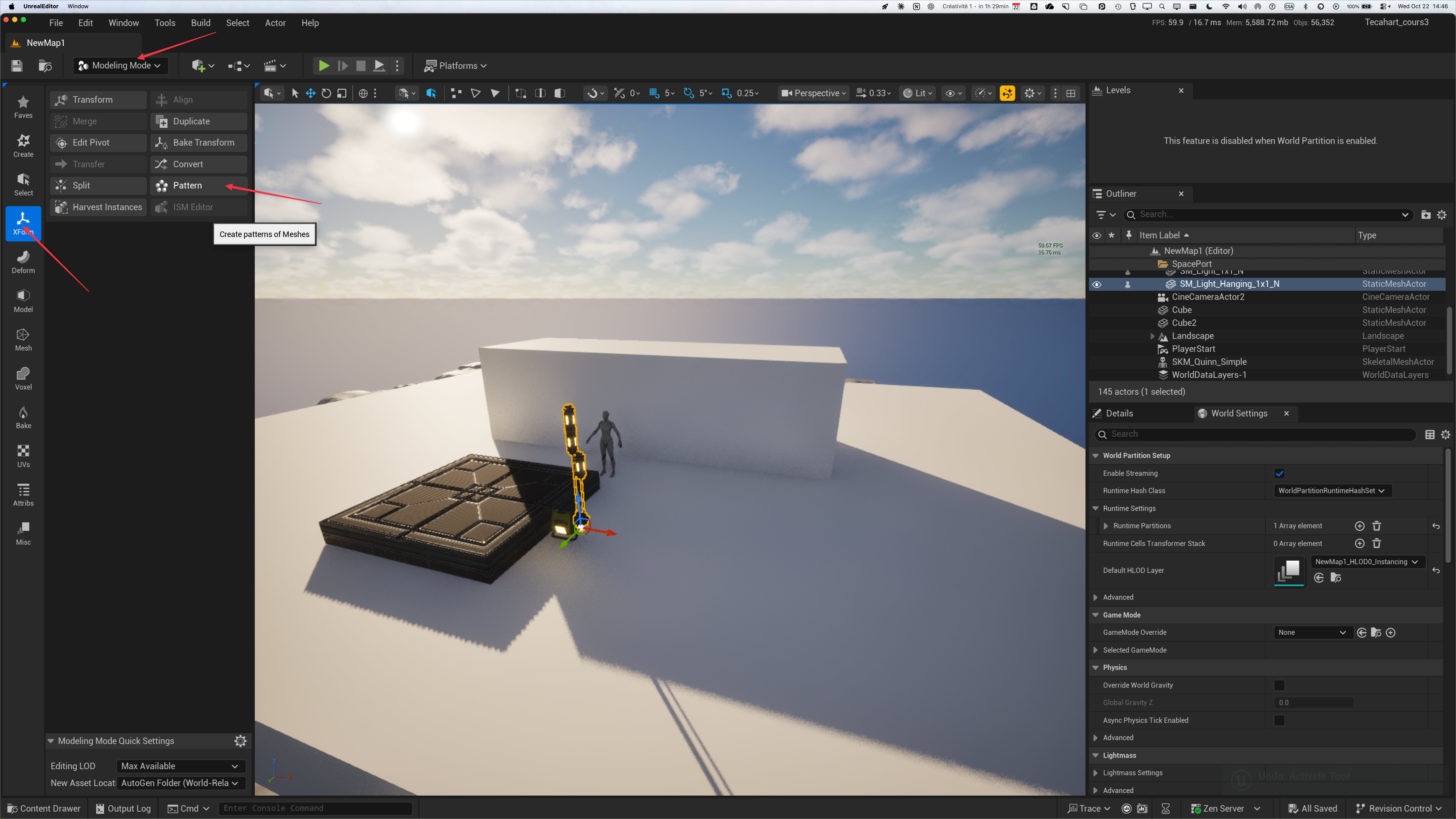Toggle the Enable Streaming checkbox
The height and width of the screenshot is (819, 1456).
[x=1280, y=474]
